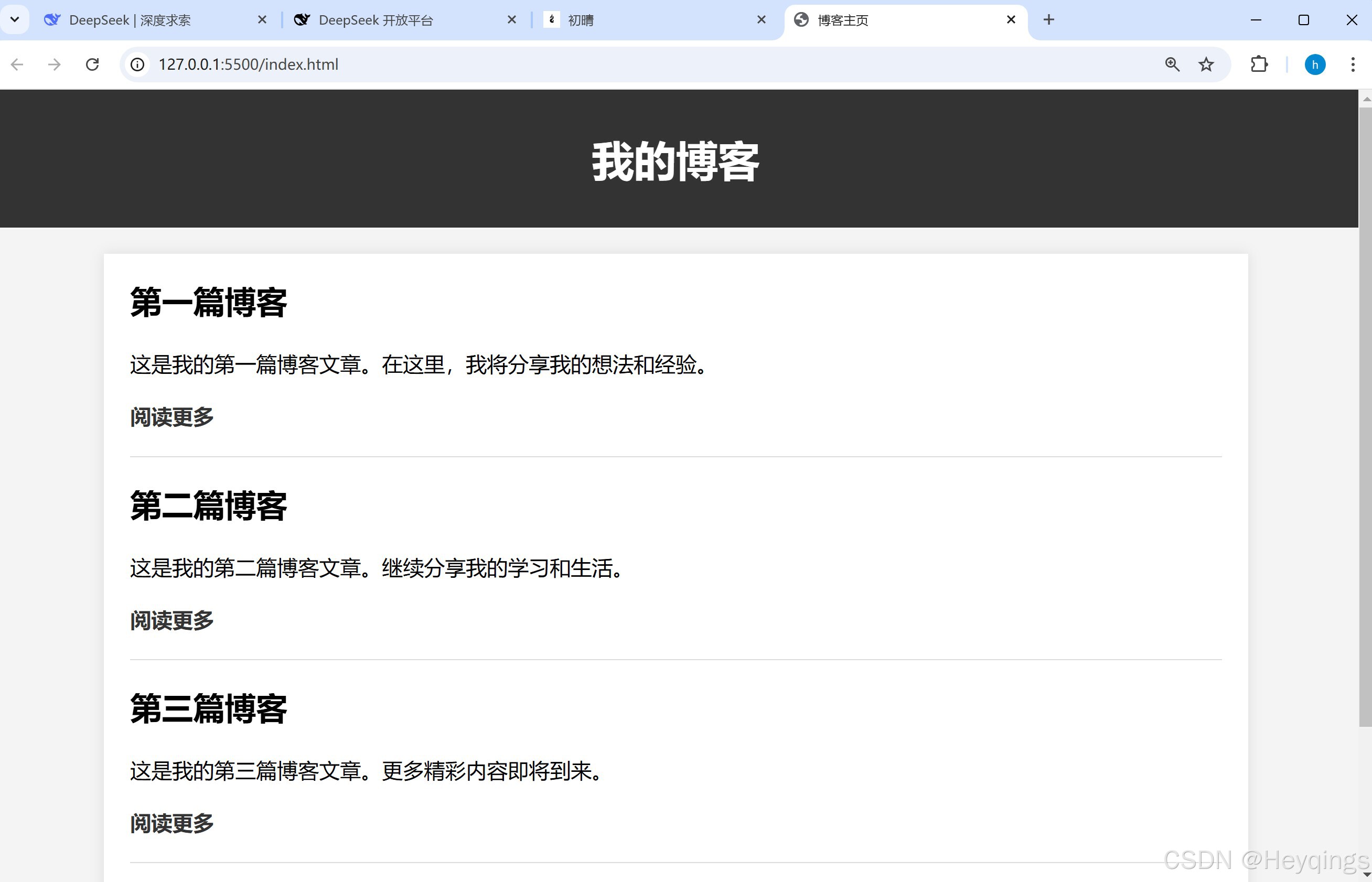1372x882 pixels.
Task: View site information icon
Action: click(x=137, y=64)
